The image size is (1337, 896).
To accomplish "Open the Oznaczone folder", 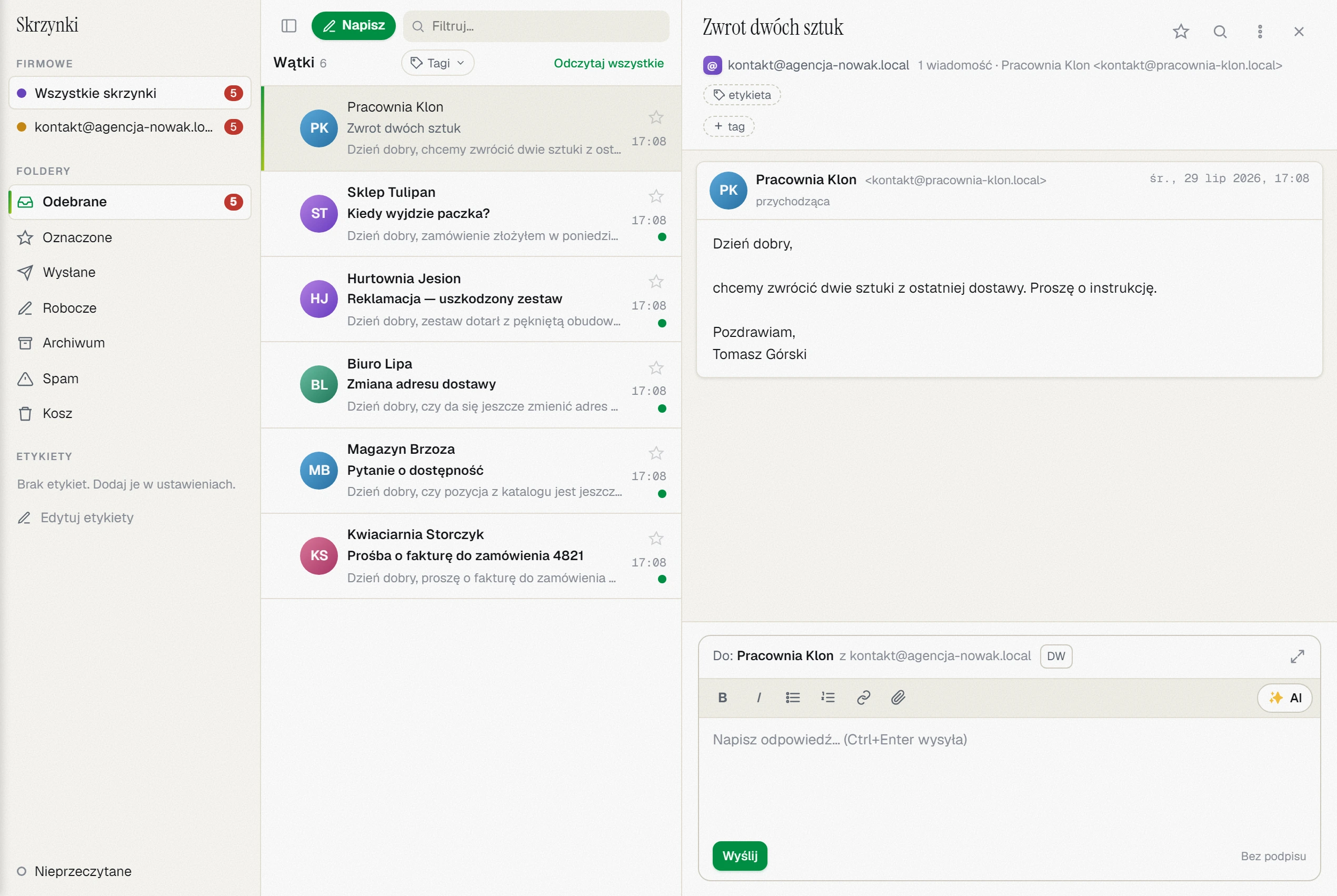I will point(129,237).
